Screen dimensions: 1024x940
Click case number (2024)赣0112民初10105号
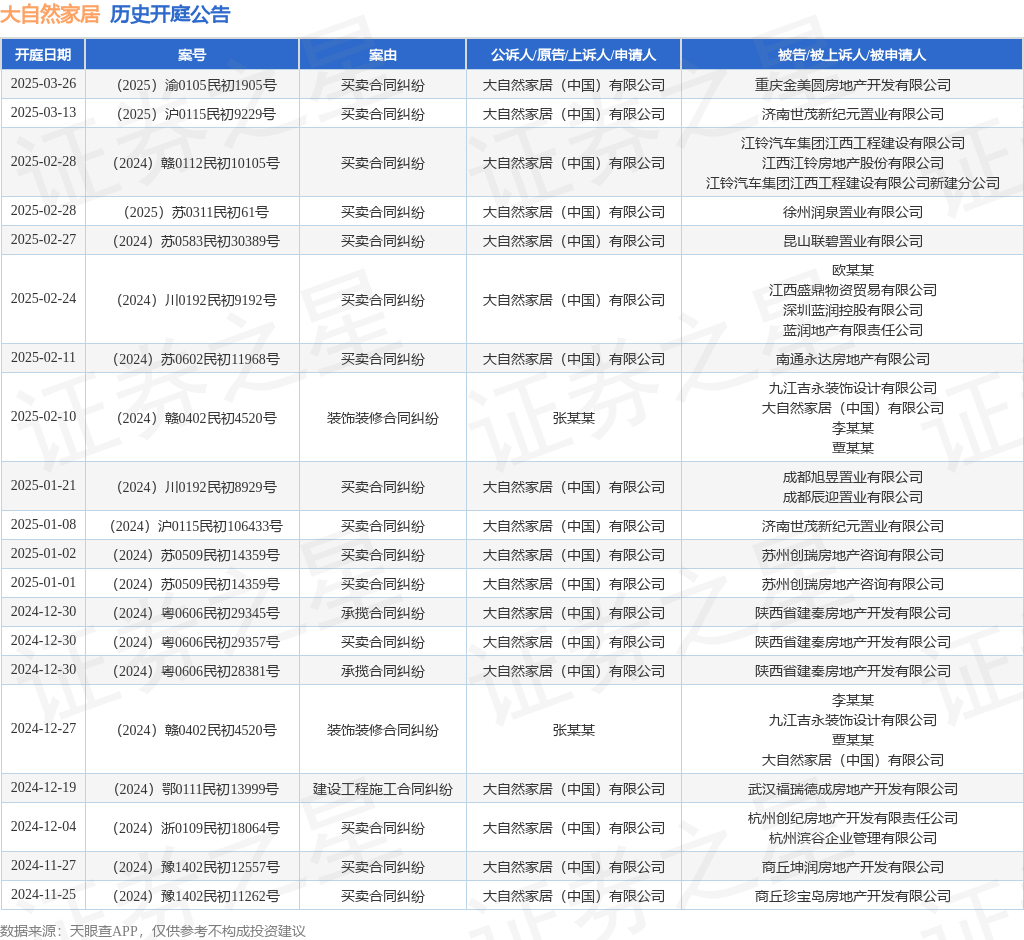coord(196,163)
